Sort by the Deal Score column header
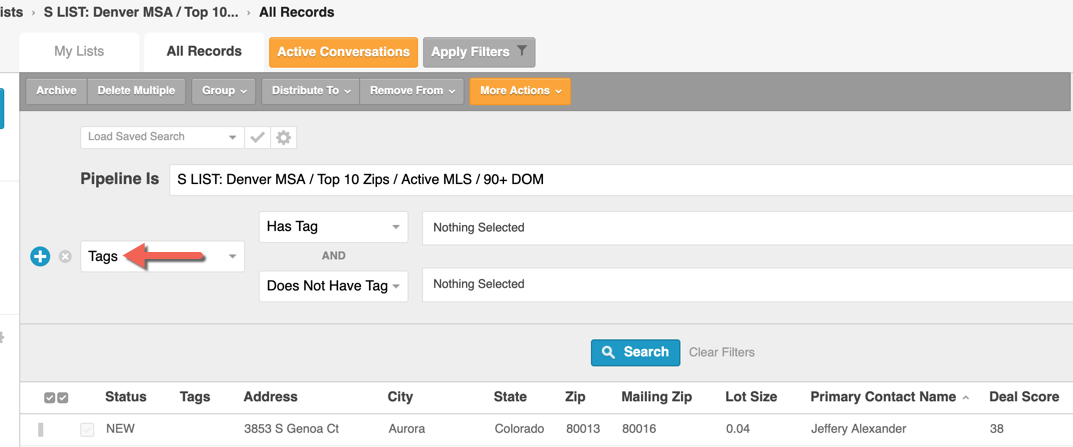 tap(1024, 397)
